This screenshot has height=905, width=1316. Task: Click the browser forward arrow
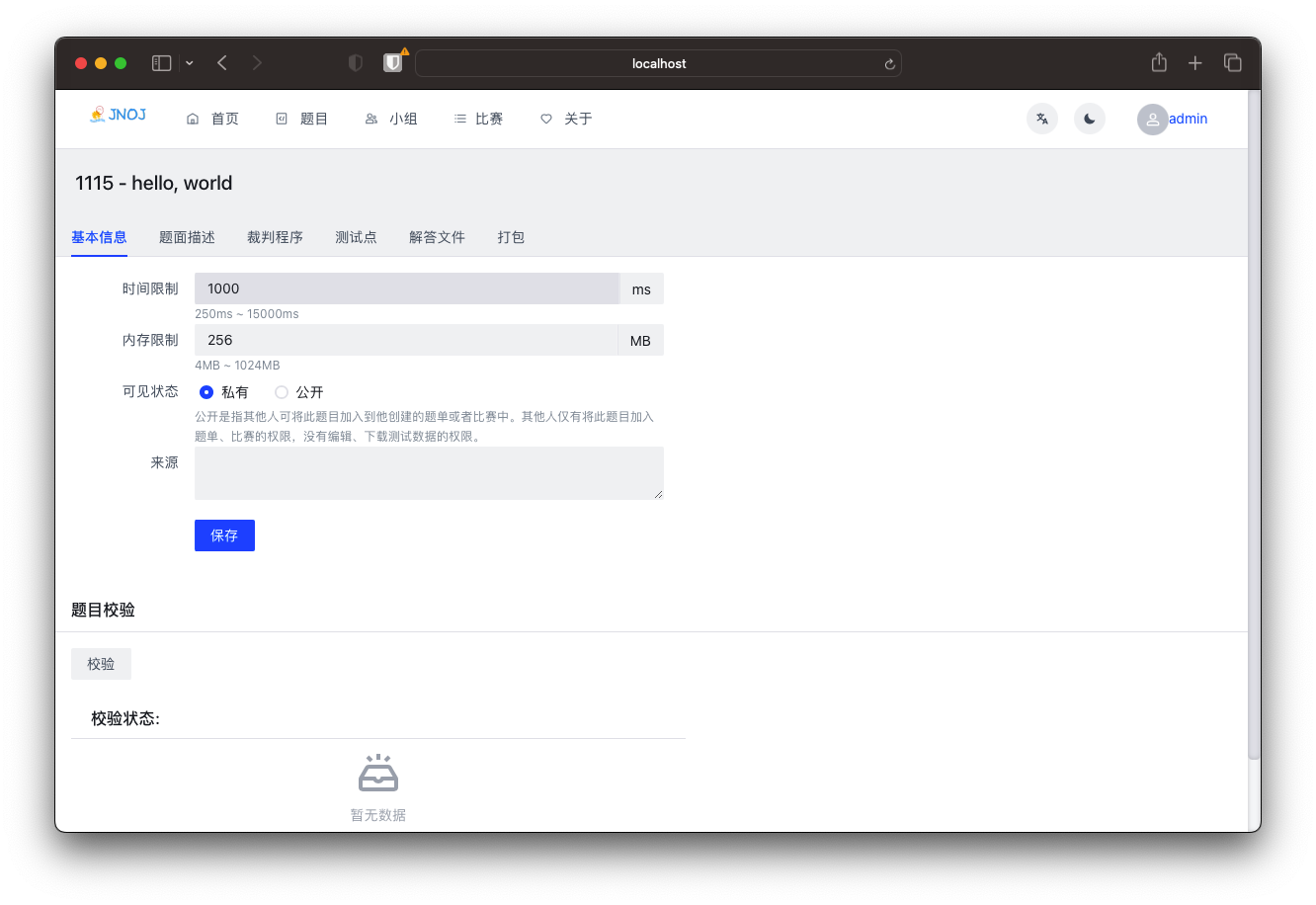click(257, 63)
